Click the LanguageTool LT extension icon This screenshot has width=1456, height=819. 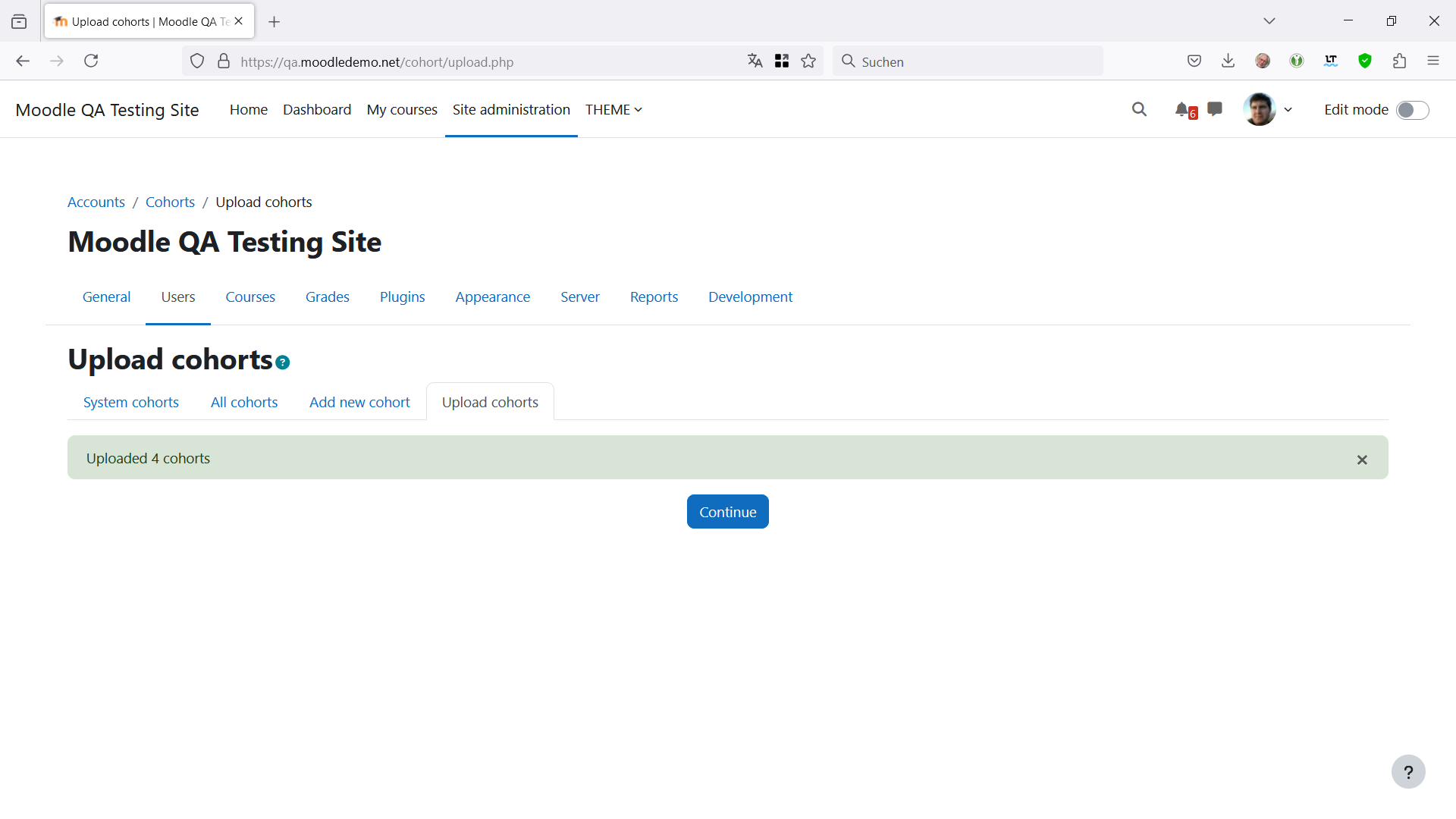coord(1331,61)
